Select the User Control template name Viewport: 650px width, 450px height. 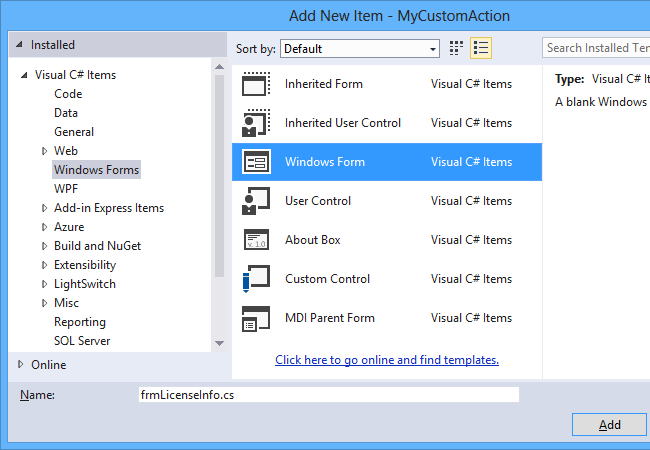pyautogui.click(x=318, y=201)
